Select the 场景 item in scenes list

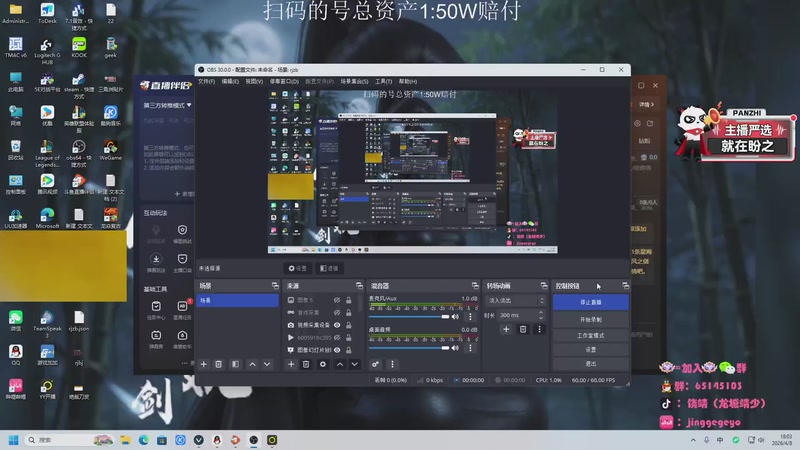[x=237, y=301]
